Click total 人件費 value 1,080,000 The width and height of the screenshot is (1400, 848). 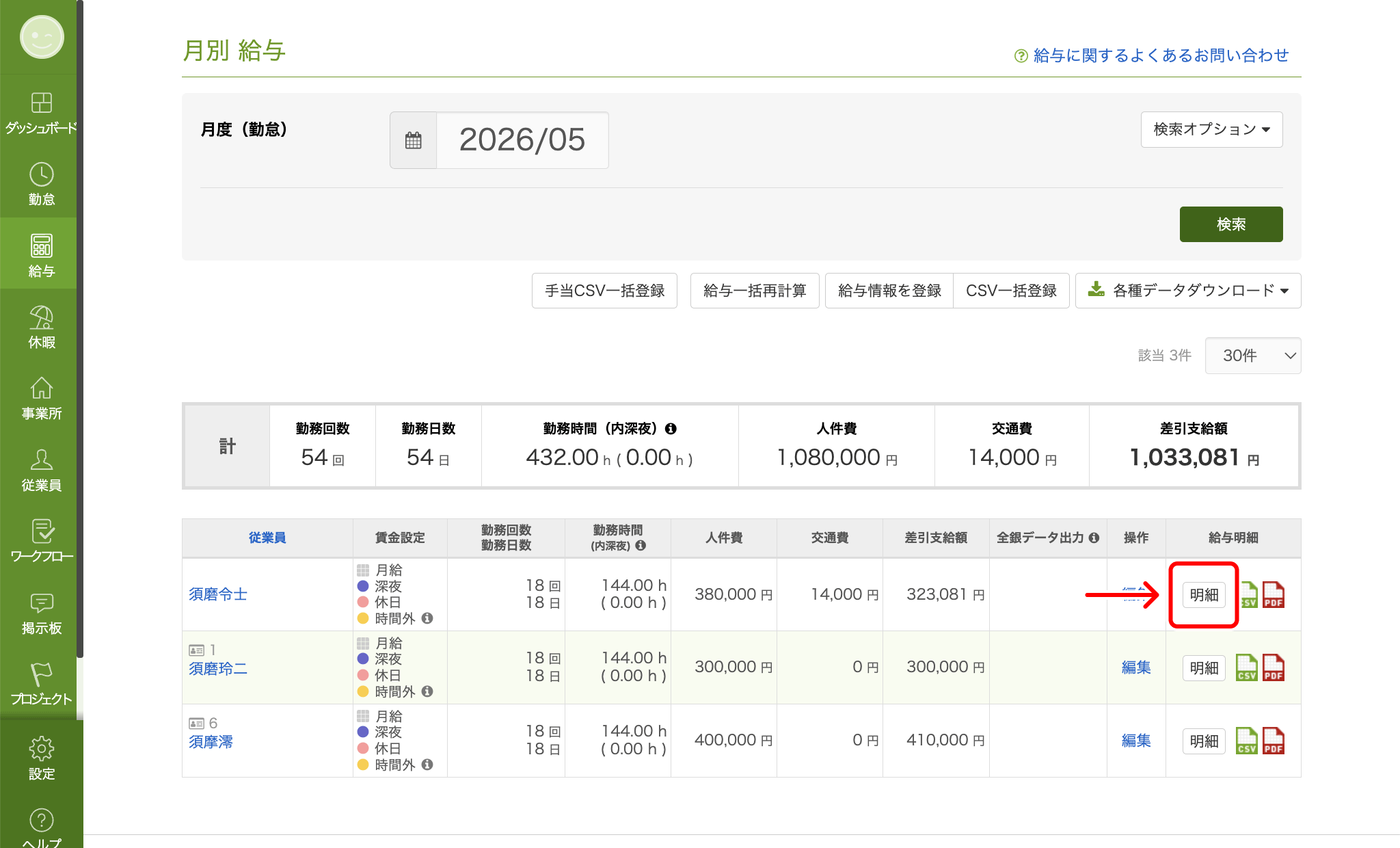(829, 458)
